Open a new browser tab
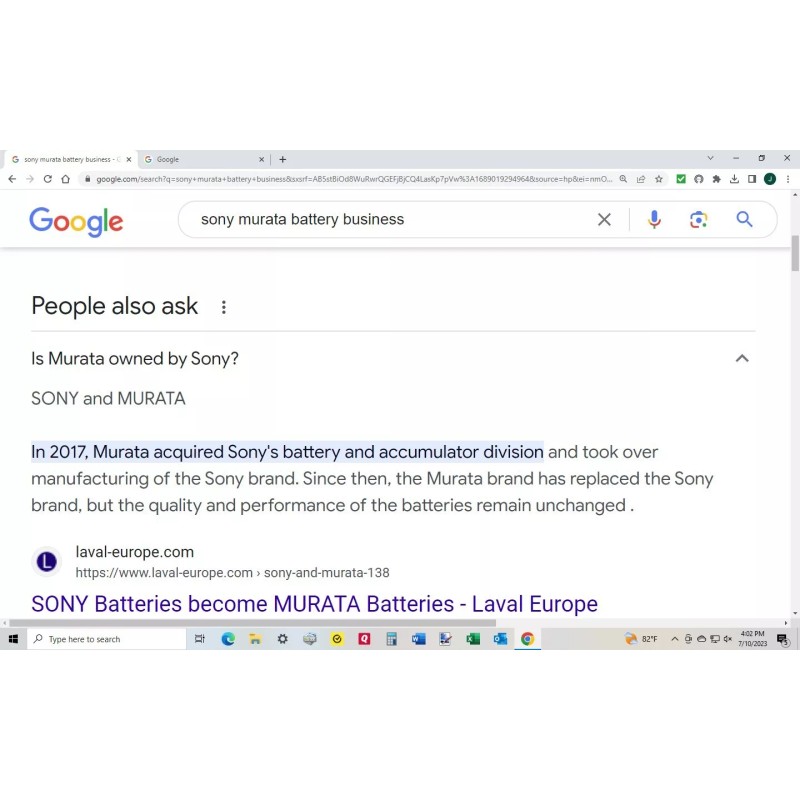The image size is (800, 800). pos(283,159)
